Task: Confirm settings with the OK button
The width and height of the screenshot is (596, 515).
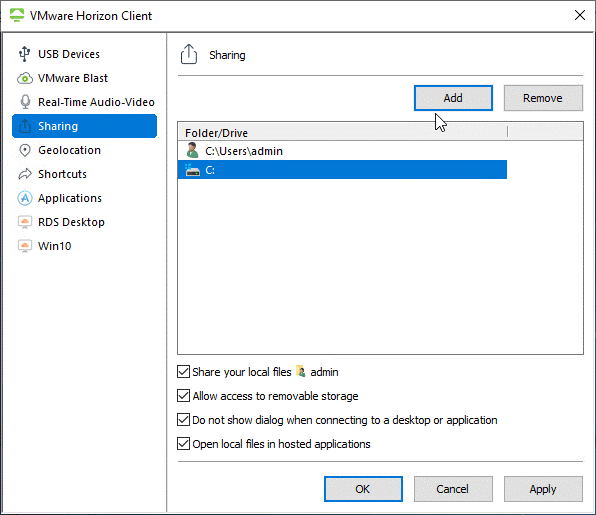Action: 363,489
